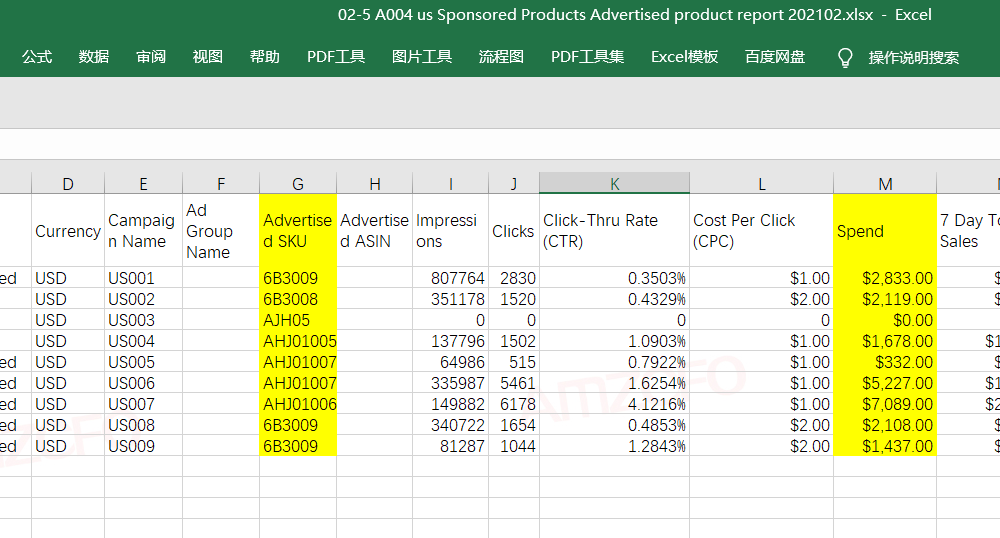Open the PDF工具集 tab

click(x=587, y=57)
